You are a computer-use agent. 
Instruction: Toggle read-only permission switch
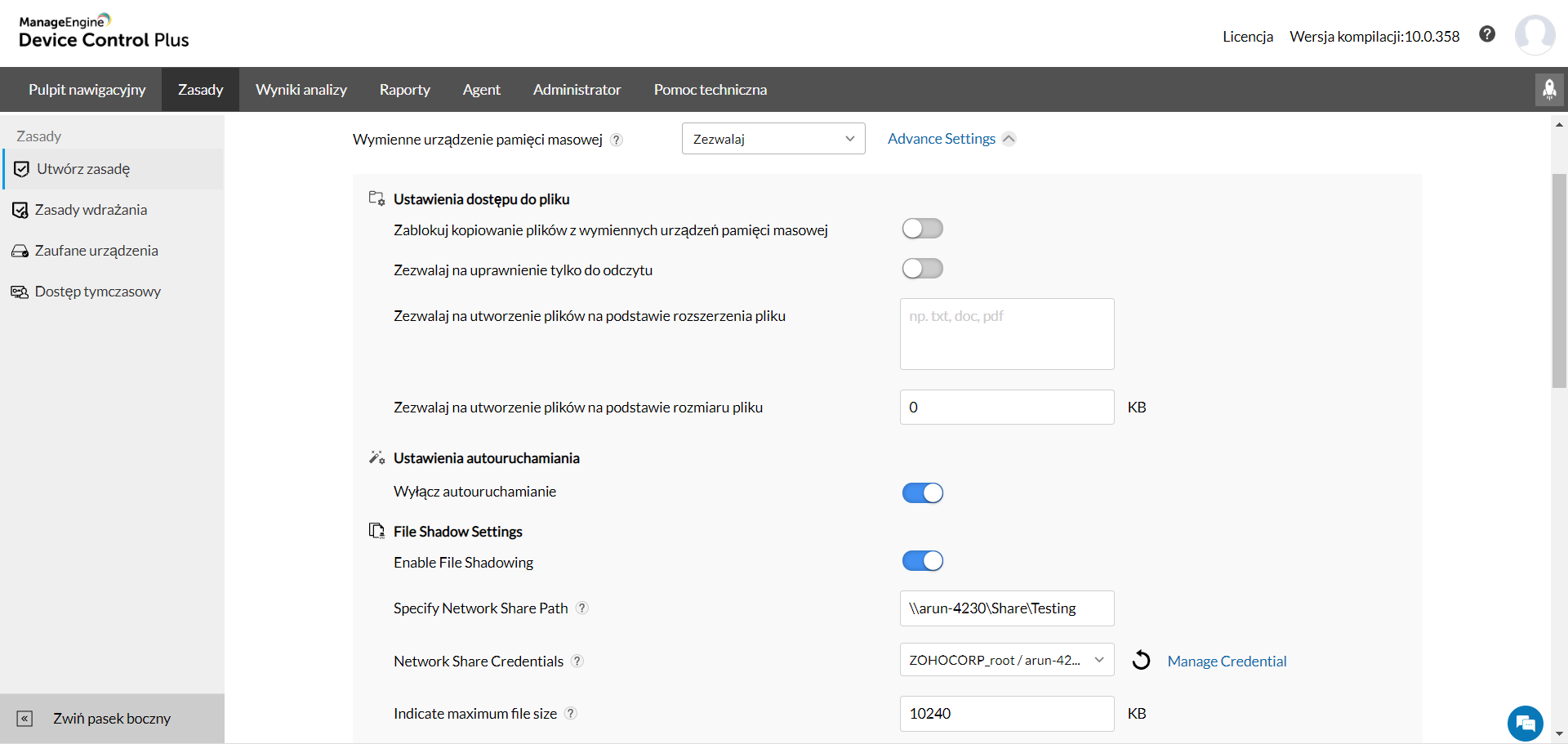922,269
